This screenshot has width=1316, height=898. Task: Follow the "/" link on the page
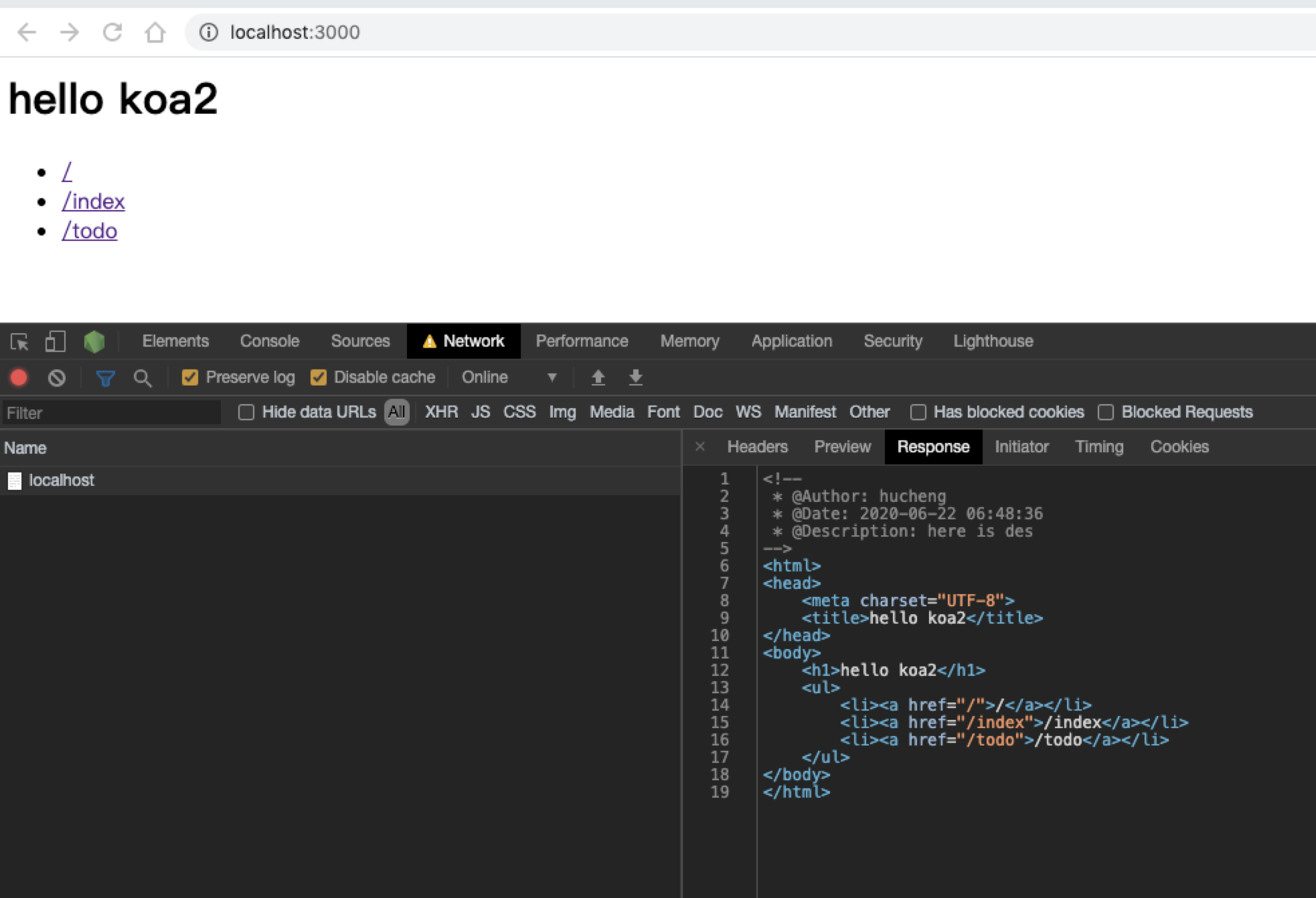tap(67, 172)
